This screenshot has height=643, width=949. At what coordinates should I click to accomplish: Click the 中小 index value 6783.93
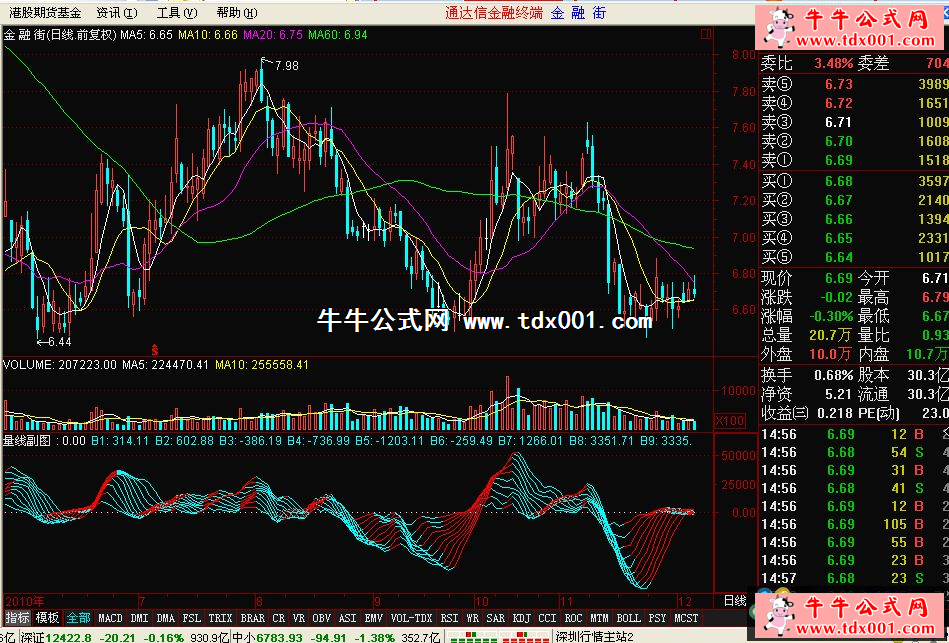pos(281,637)
